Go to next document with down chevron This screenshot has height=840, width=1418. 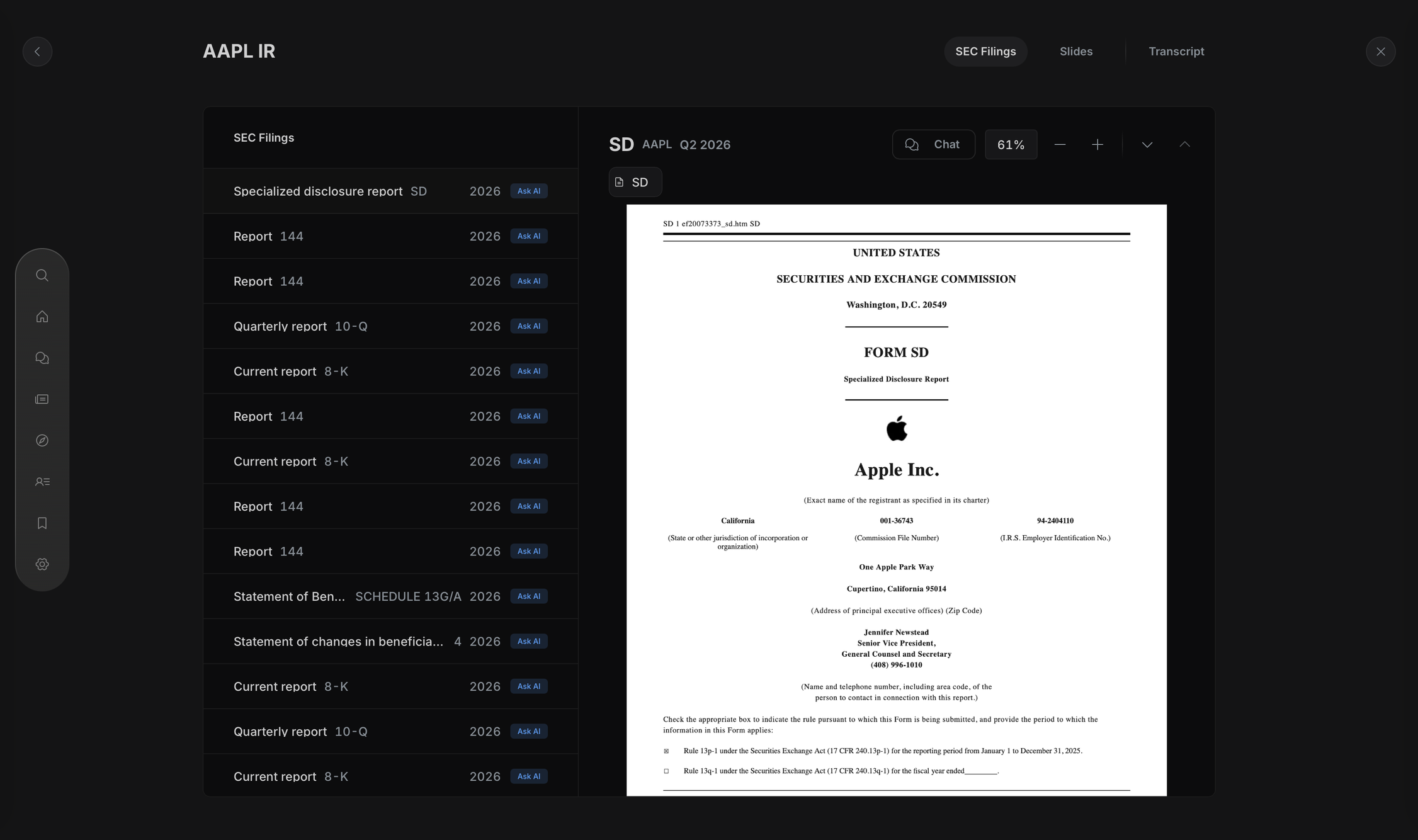tap(1147, 145)
